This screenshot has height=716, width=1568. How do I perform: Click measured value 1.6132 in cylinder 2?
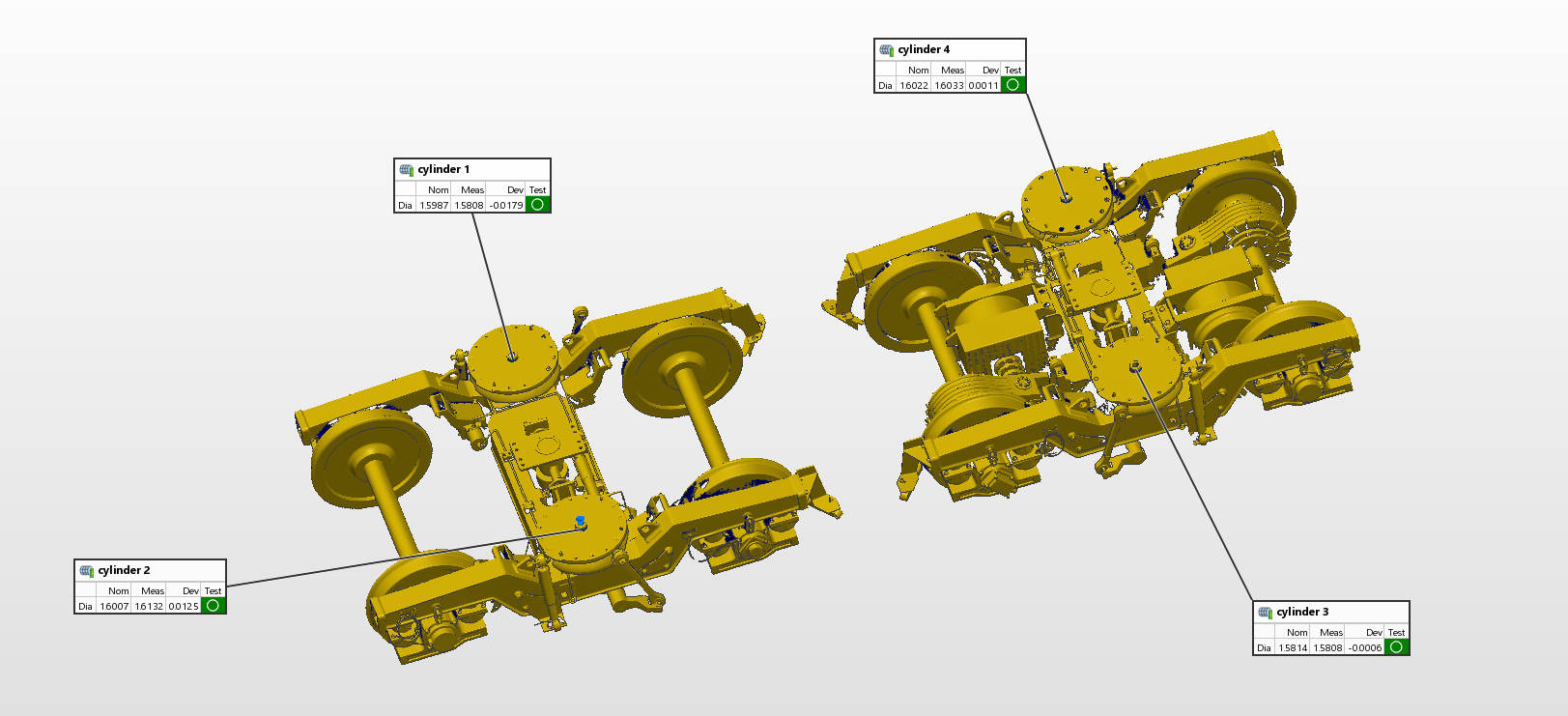[149, 607]
